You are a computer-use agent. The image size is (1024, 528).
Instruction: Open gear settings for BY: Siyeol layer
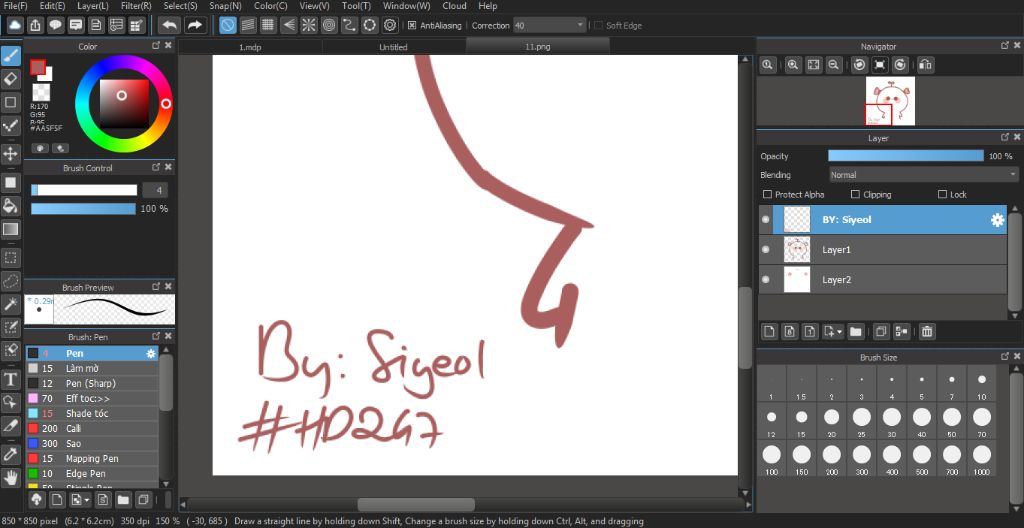tap(997, 220)
